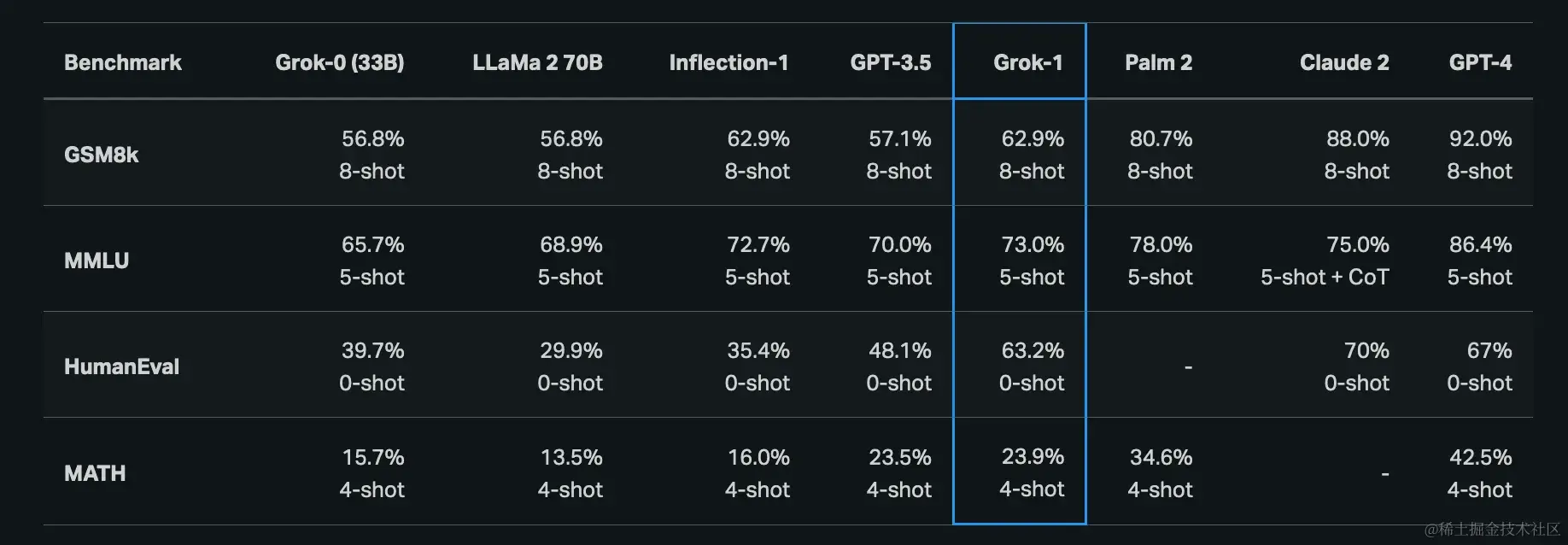Select Grok-1's 23.9% MATH score

(x=1033, y=457)
